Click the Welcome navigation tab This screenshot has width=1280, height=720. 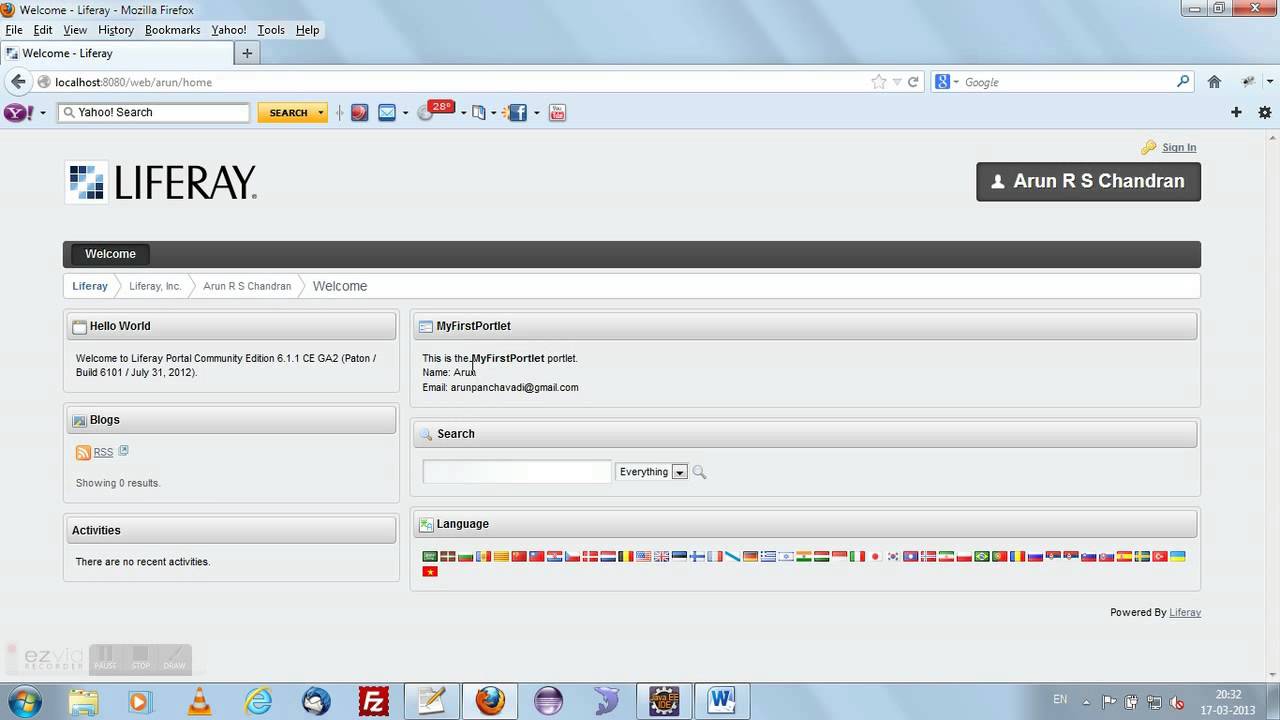tap(110, 254)
